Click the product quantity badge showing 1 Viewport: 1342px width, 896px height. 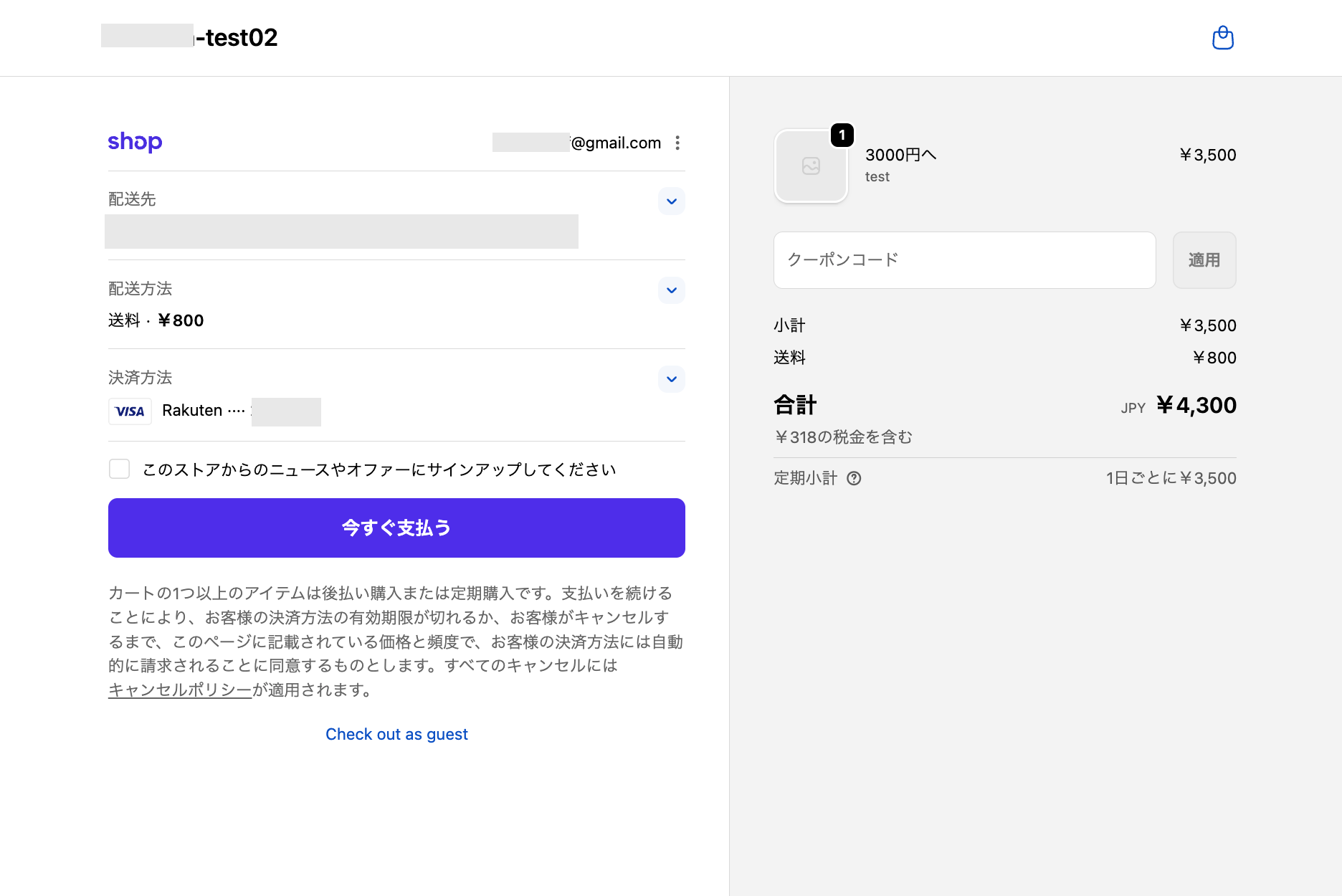pos(842,135)
